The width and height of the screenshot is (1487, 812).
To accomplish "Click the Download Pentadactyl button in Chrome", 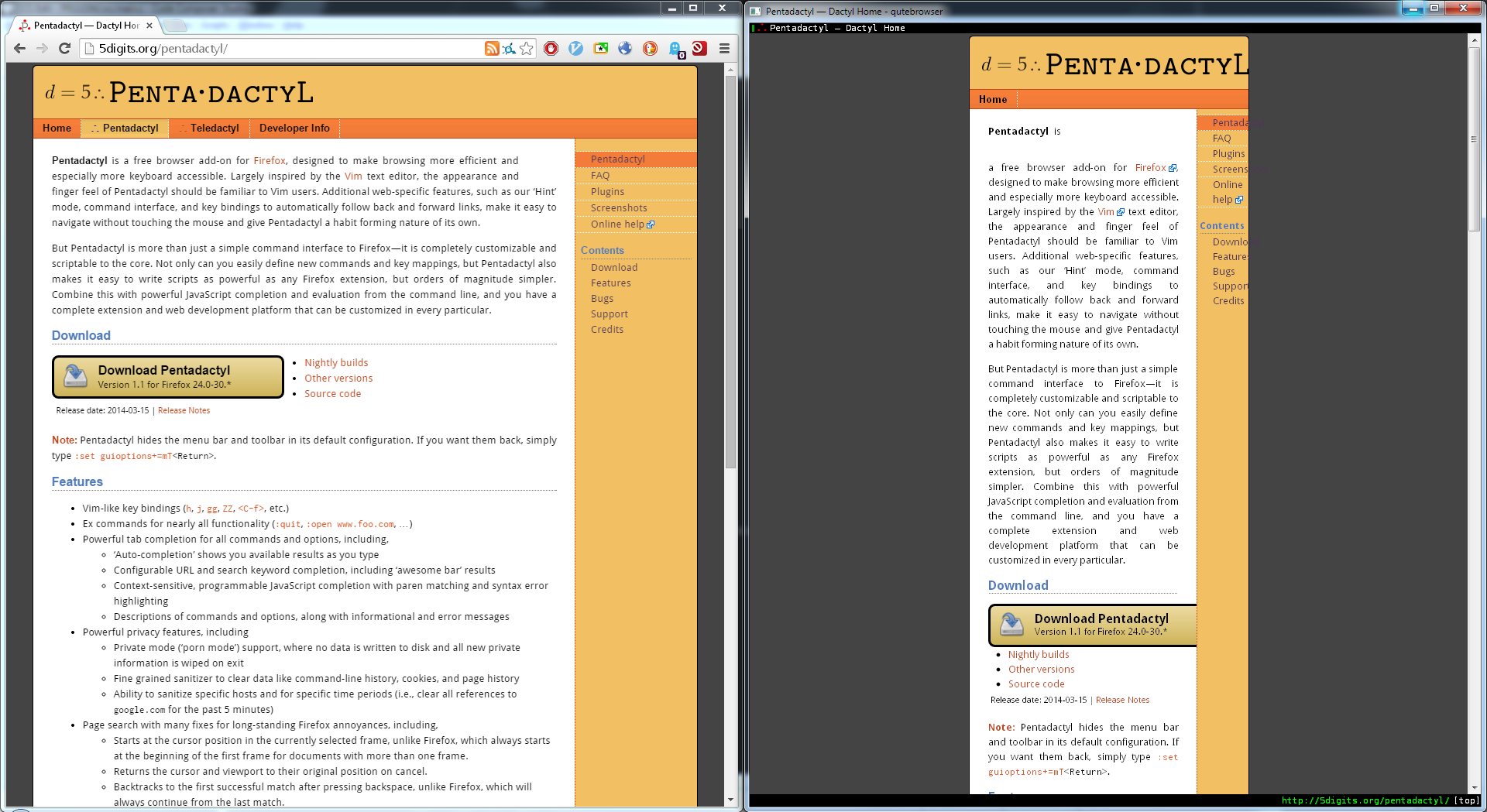I will coord(168,377).
